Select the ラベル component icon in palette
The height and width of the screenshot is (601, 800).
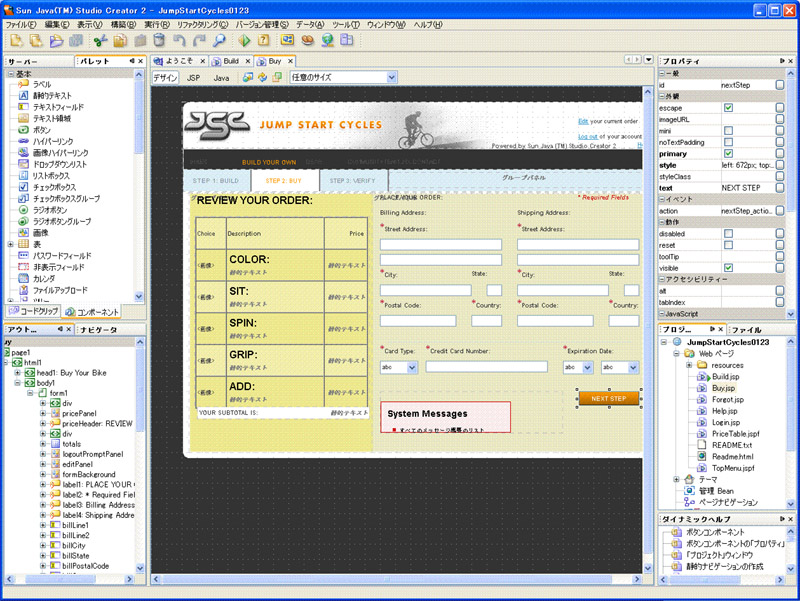23,84
